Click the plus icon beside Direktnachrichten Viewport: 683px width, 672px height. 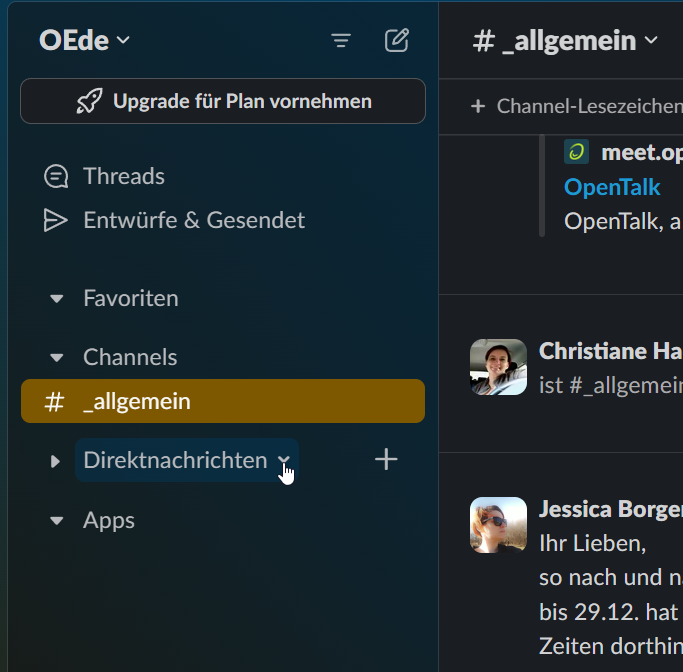point(386,460)
